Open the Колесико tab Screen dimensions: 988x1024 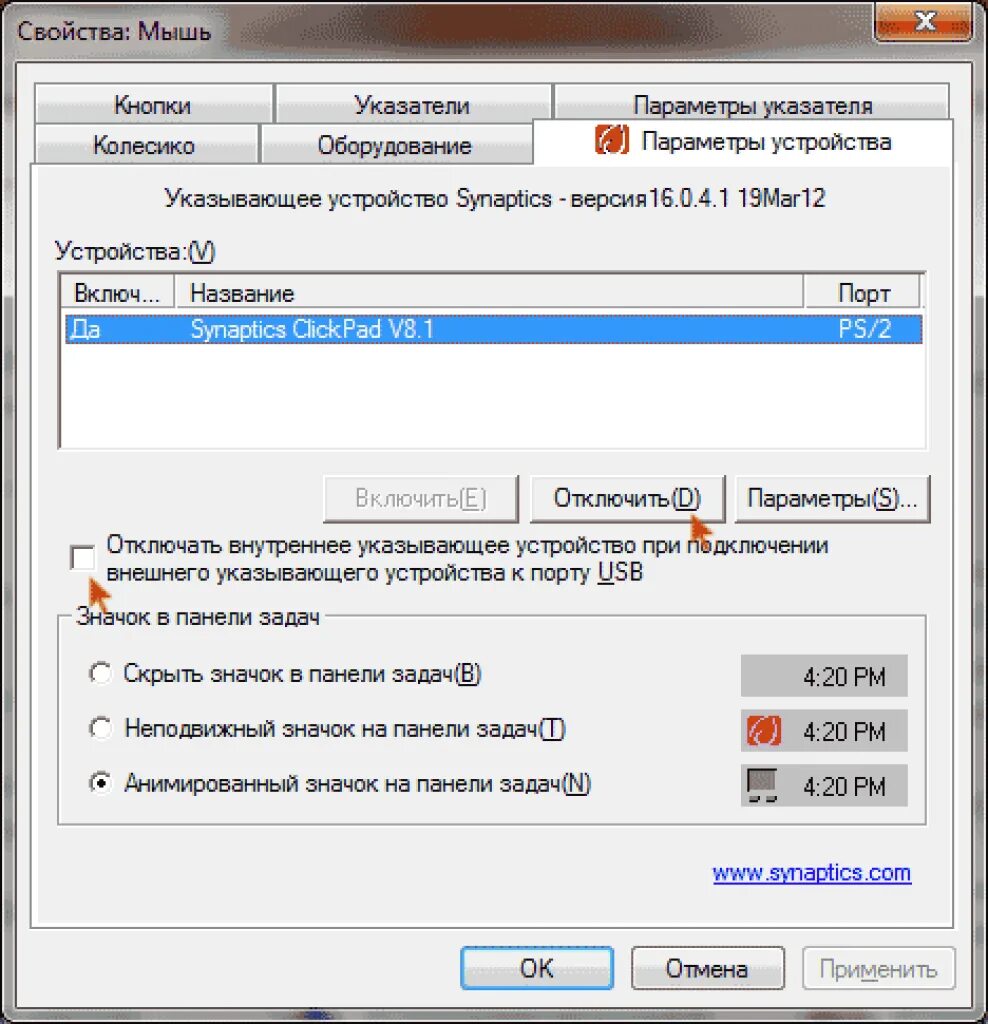tap(144, 144)
